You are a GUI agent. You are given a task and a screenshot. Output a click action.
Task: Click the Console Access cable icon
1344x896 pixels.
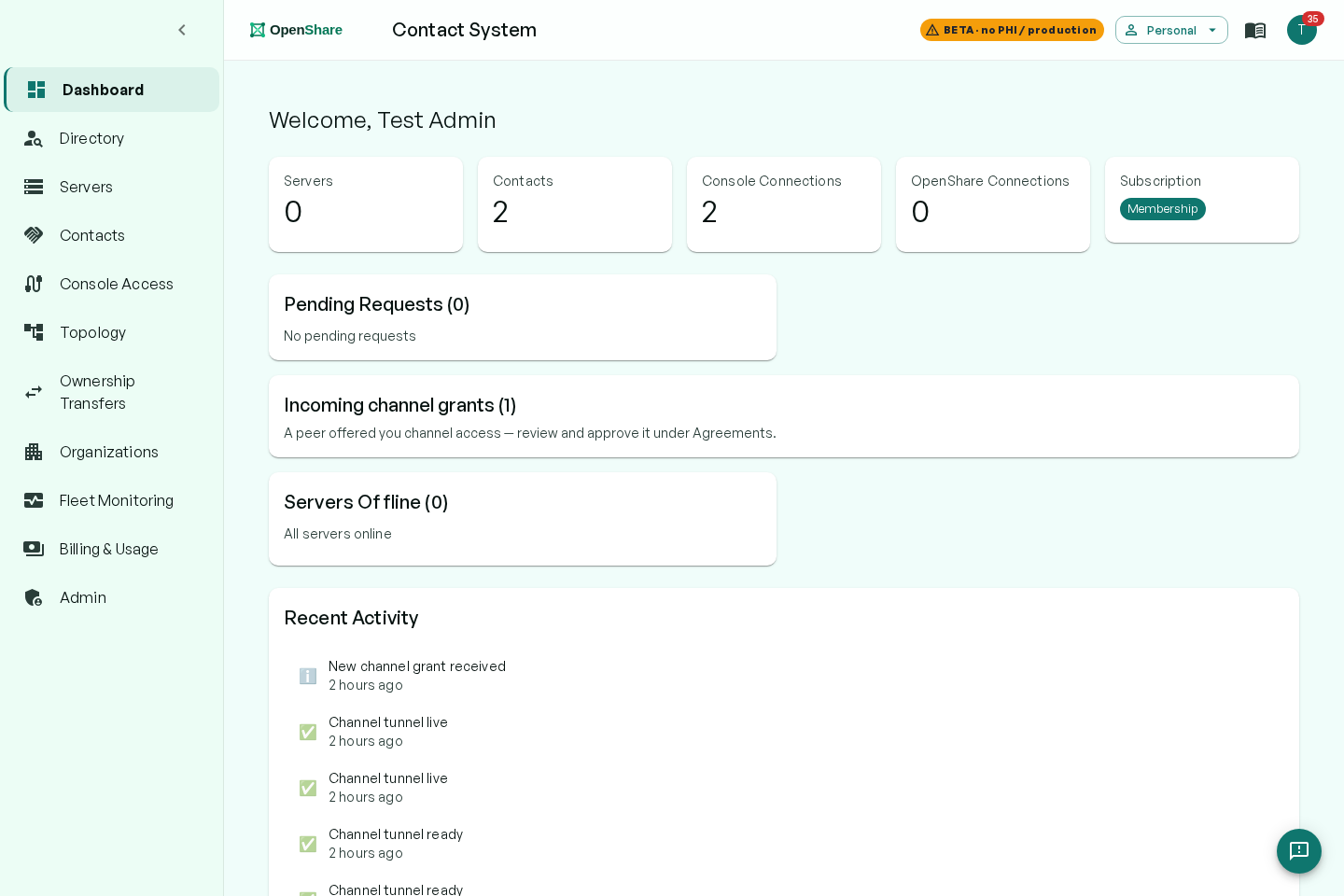pyautogui.click(x=34, y=284)
